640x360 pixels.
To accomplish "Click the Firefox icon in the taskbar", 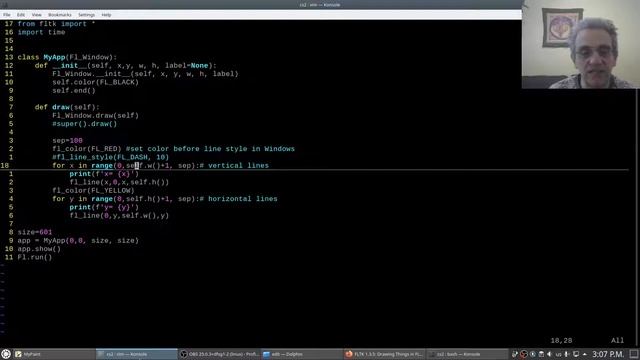I will click(x=349, y=354).
